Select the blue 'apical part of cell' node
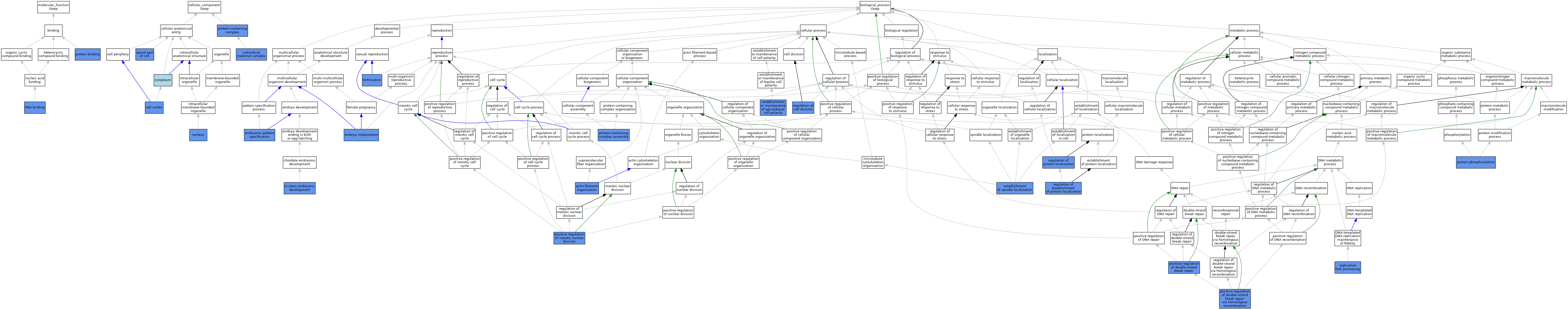The height and width of the screenshot is (310, 1568). [144, 54]
